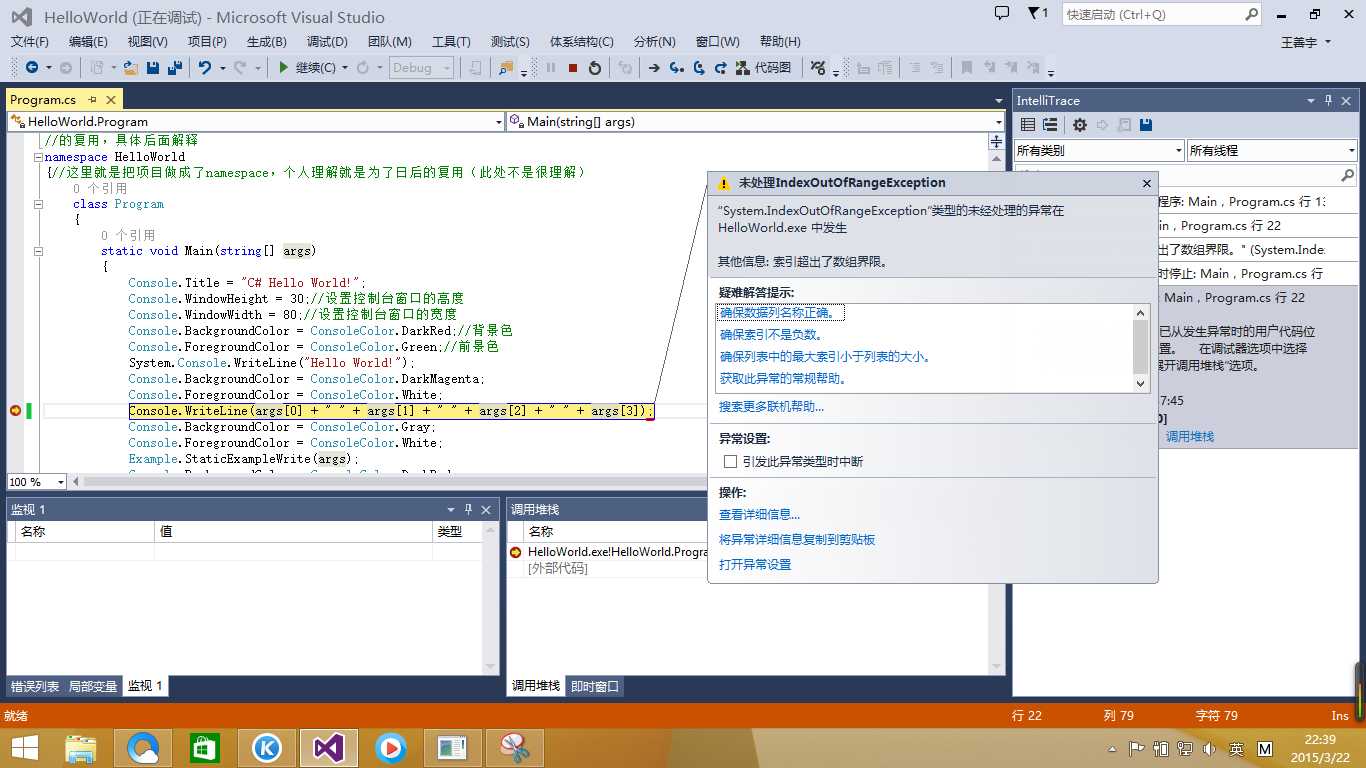Open the 工具(T) menu
This screenshot has width=1366, height=768.
[x=451, y=41]
